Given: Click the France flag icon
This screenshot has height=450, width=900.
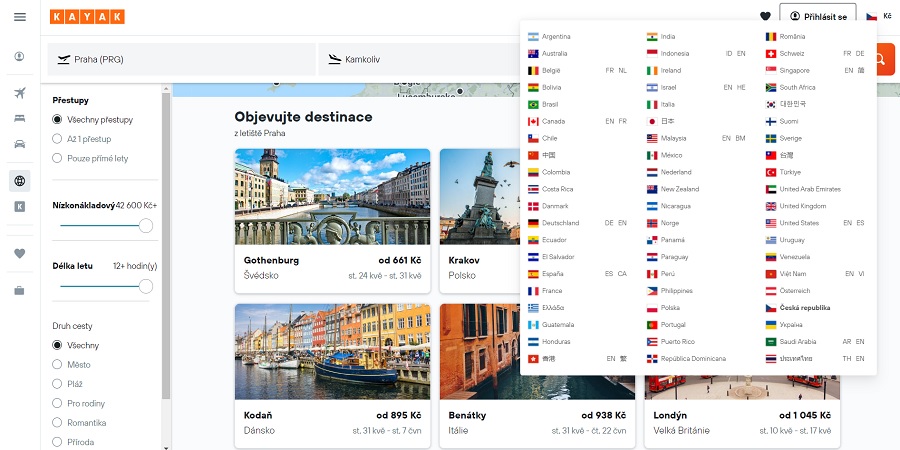Looking at the screenshot, I should click(533, 291).
